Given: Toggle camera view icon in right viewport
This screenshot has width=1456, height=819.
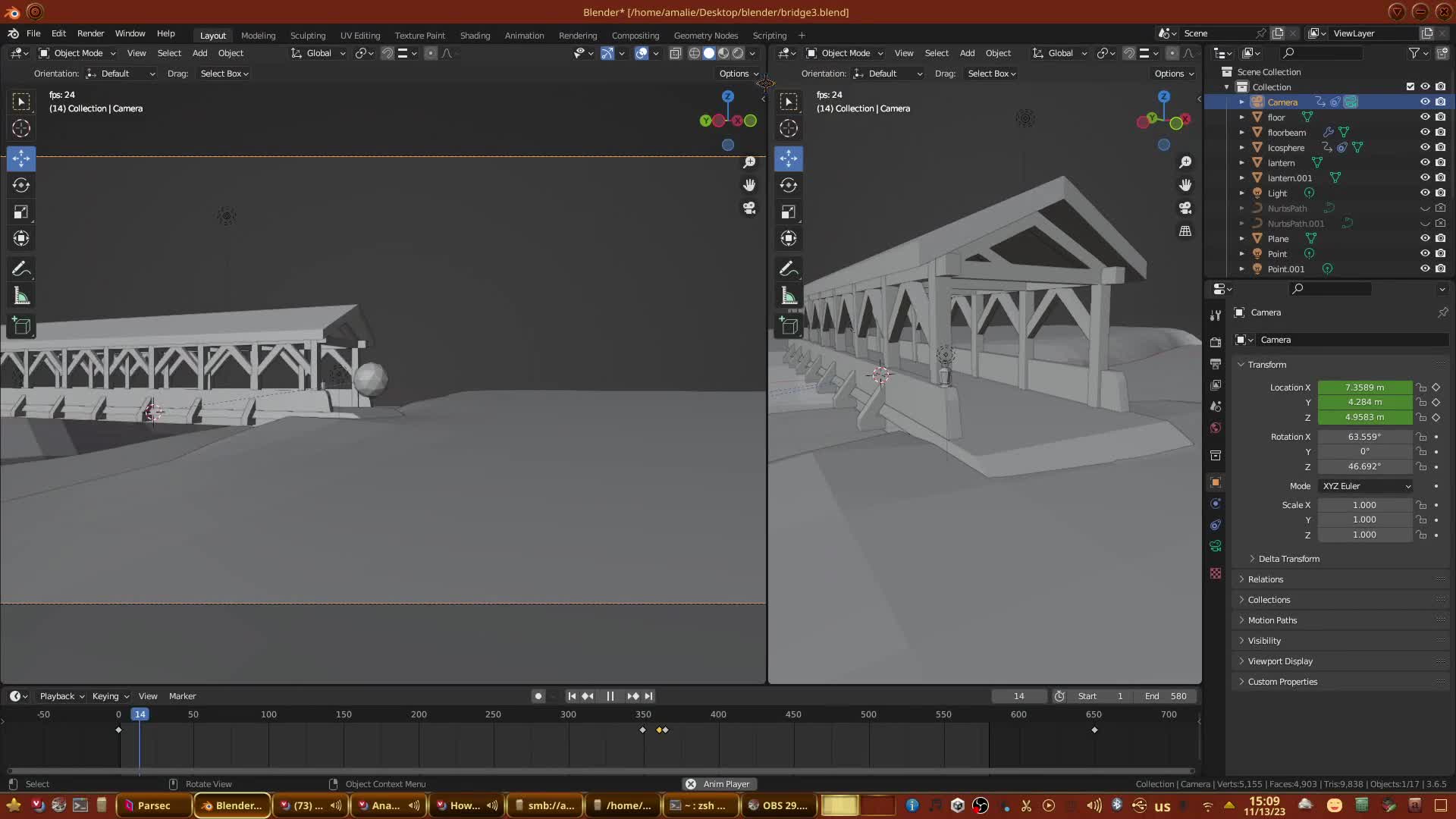Looking at the screenshot, I should click(1185, 208).
